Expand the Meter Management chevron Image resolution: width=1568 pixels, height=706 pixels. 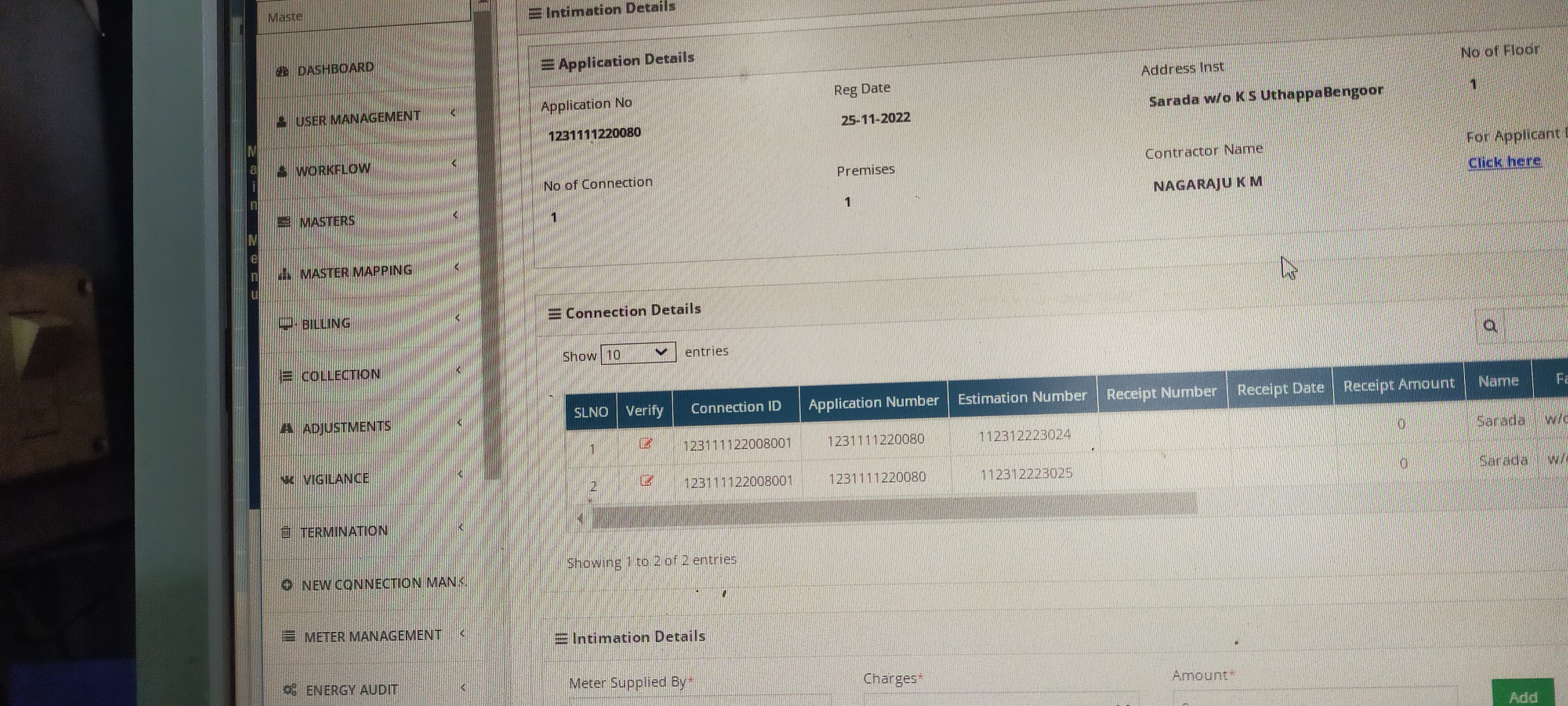(x=463, y=633)
